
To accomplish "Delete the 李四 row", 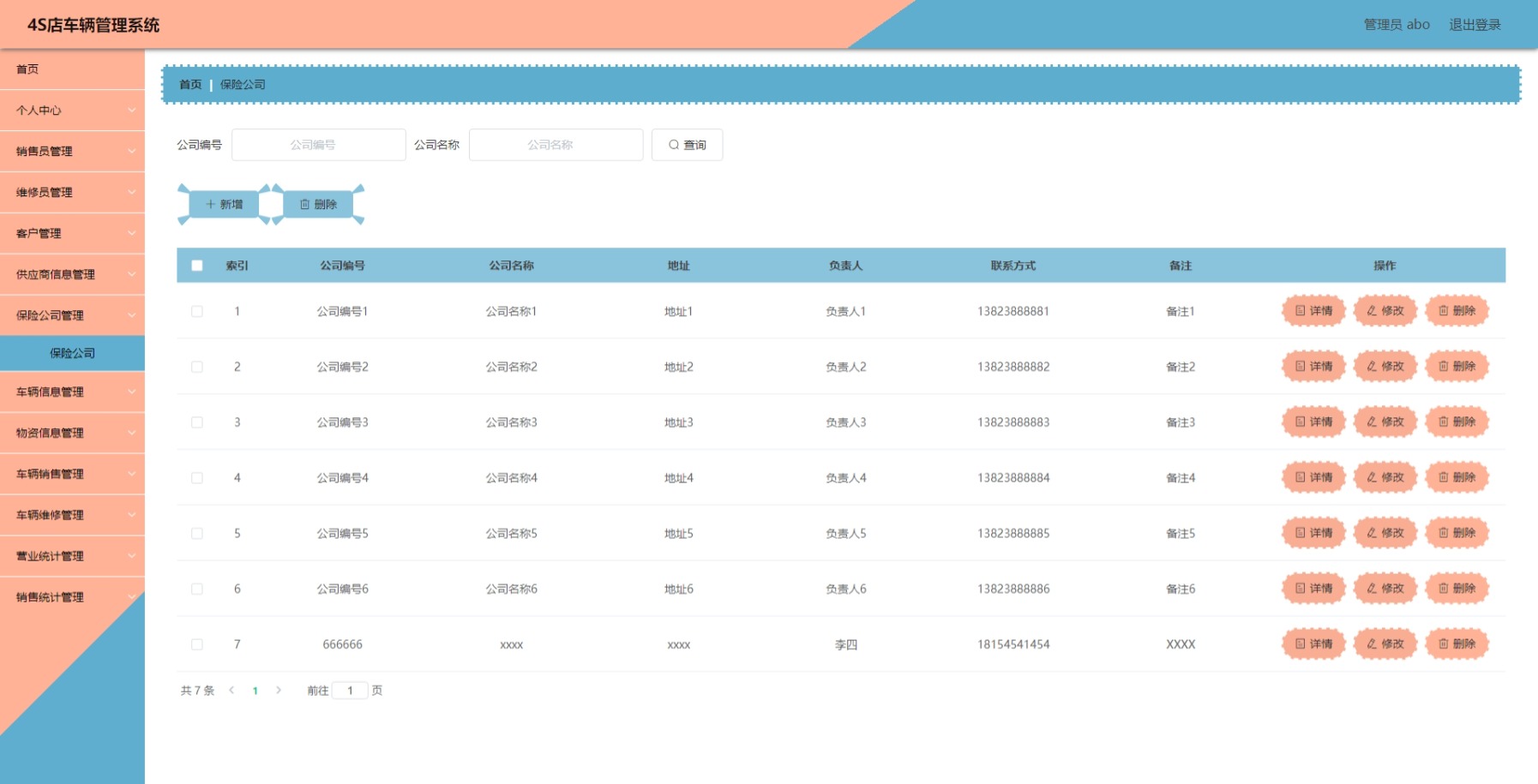I will [1457, 644].
